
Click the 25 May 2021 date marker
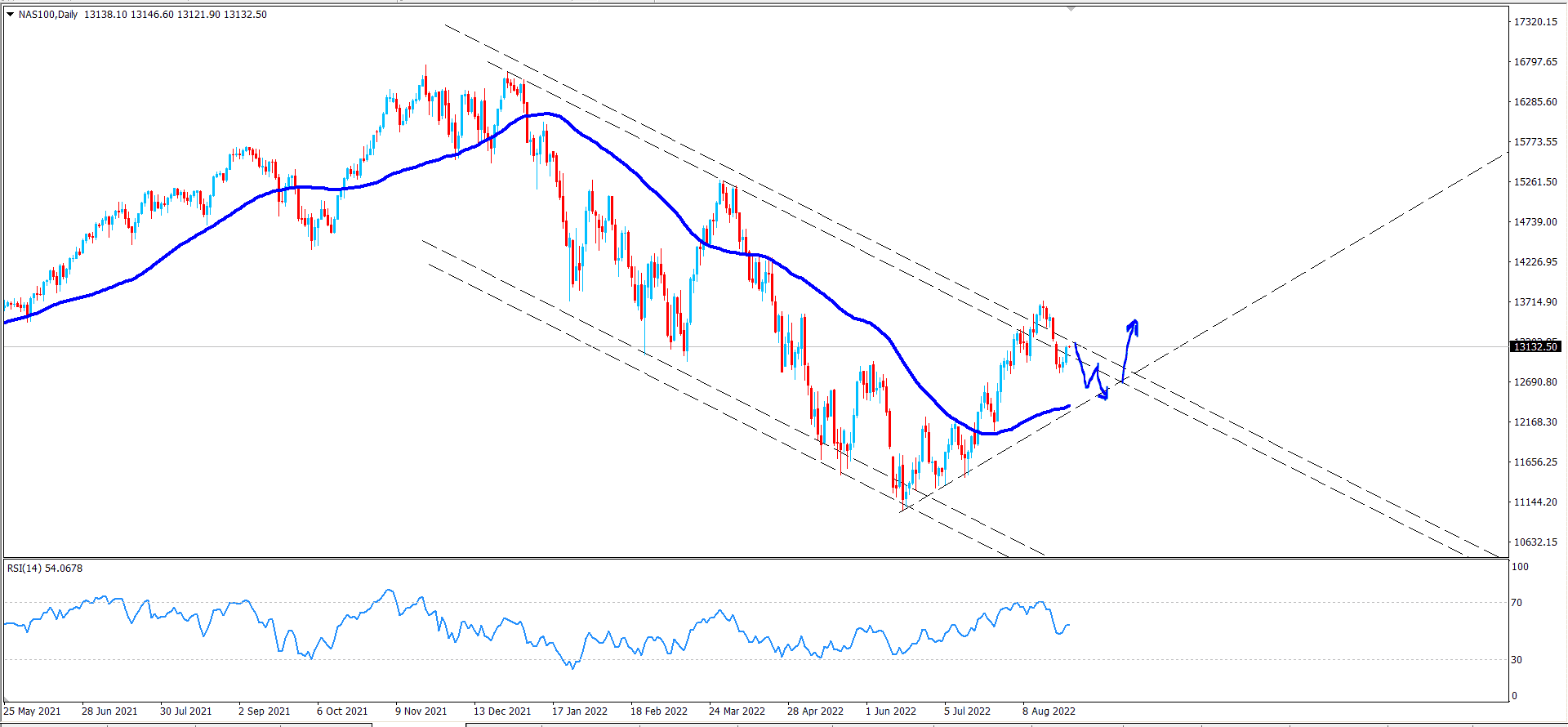pyautogui.click(x=33, y=711)
